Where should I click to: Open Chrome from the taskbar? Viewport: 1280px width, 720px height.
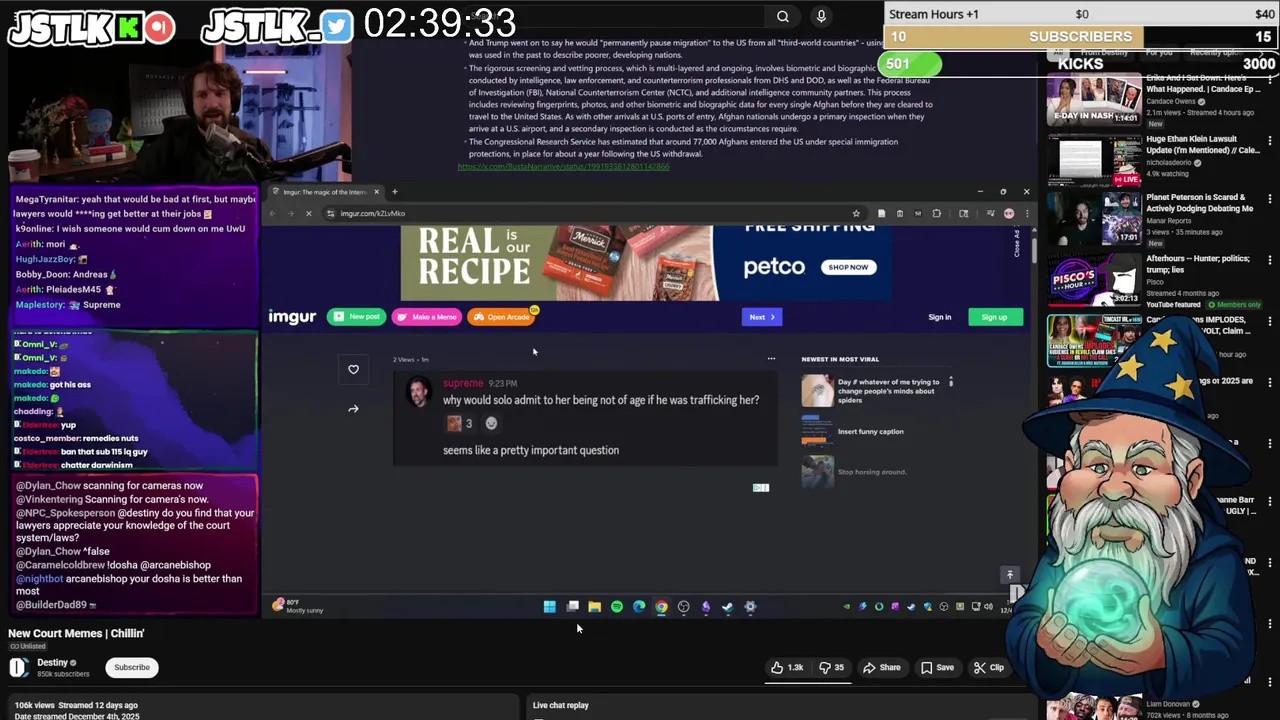coord(661,607)
